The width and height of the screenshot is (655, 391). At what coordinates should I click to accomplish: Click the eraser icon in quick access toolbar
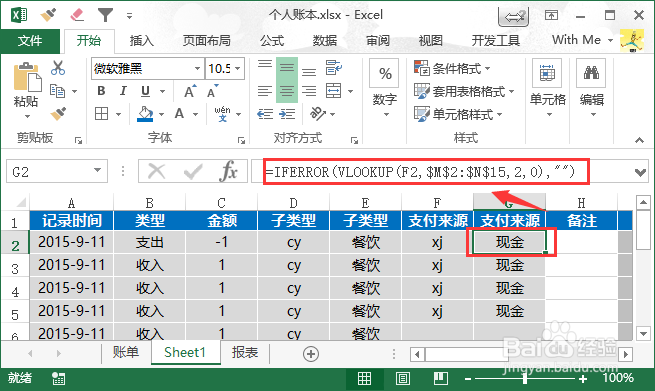[77, 15]
